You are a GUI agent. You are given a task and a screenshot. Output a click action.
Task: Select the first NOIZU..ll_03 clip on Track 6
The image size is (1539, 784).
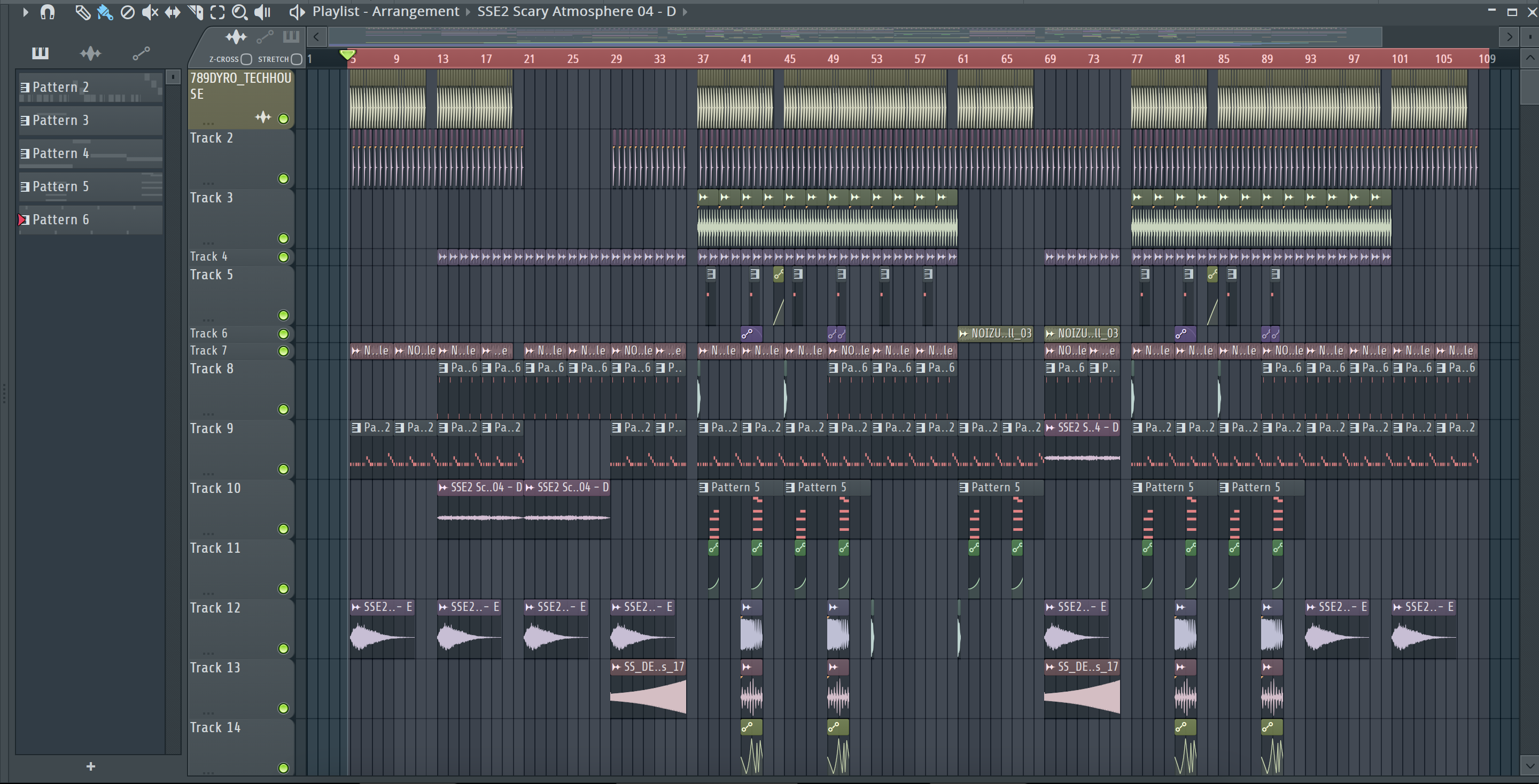(996, 333)
